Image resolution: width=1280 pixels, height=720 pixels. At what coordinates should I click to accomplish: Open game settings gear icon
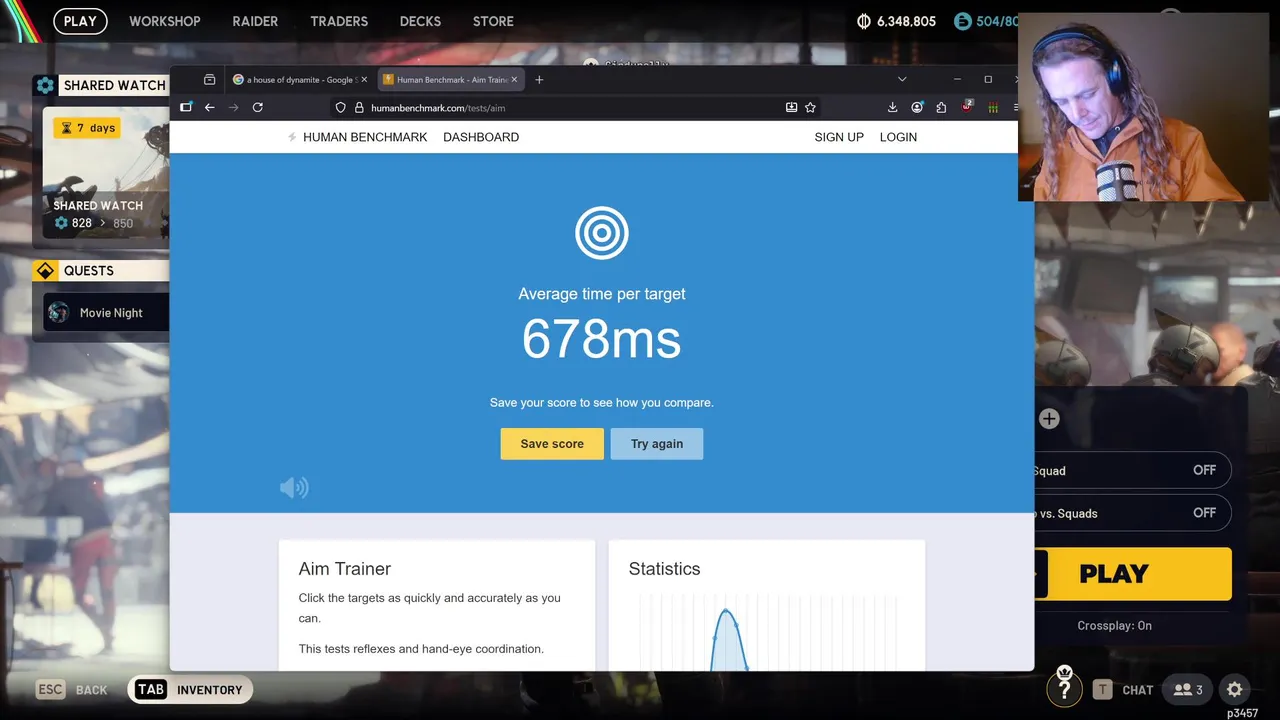pos(1235,689)
